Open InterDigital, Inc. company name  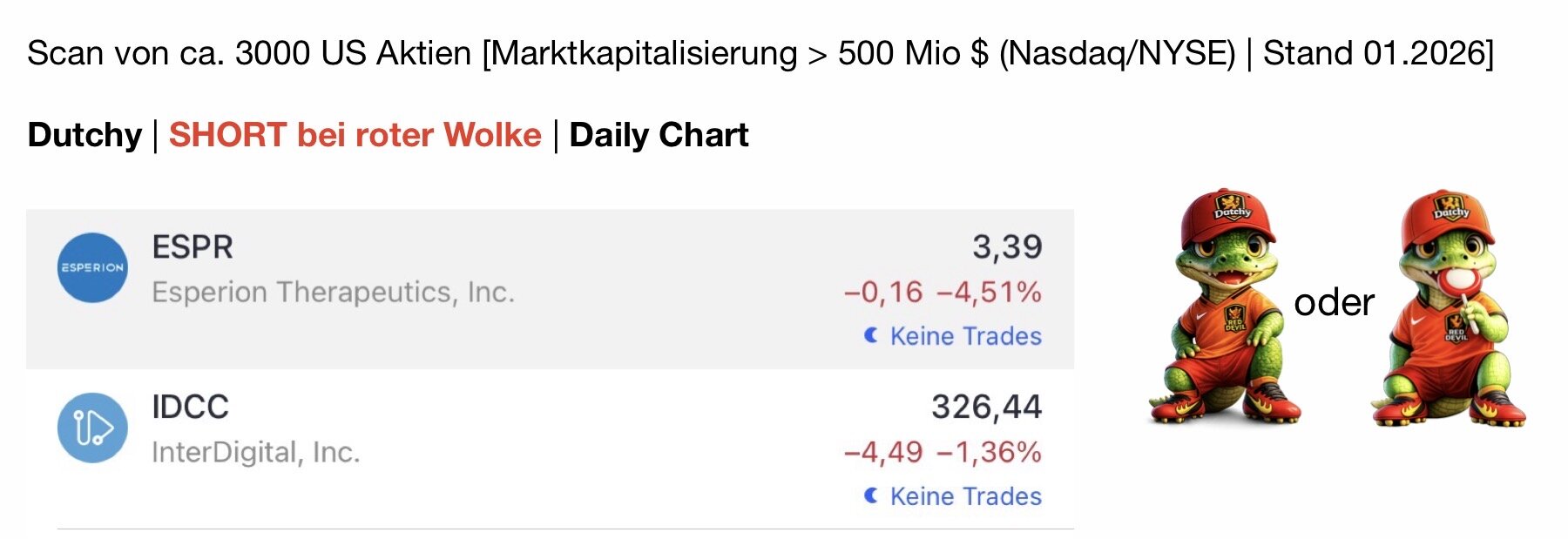coord(255,452)
